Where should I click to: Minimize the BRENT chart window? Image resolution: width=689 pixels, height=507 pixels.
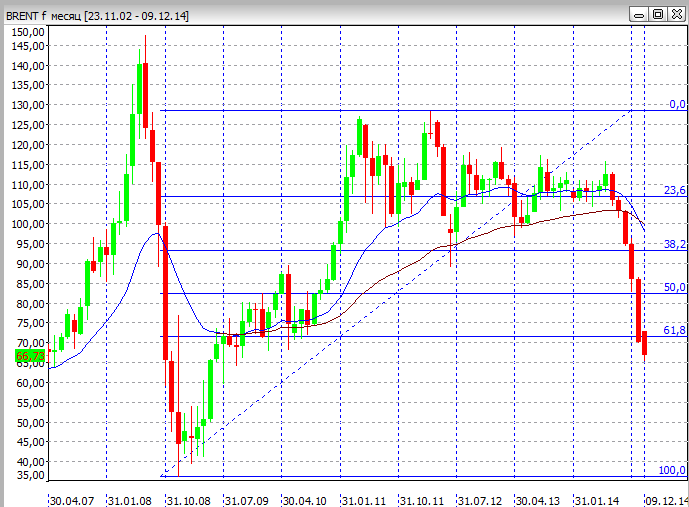pyautogui.click(x=641, y=14)
